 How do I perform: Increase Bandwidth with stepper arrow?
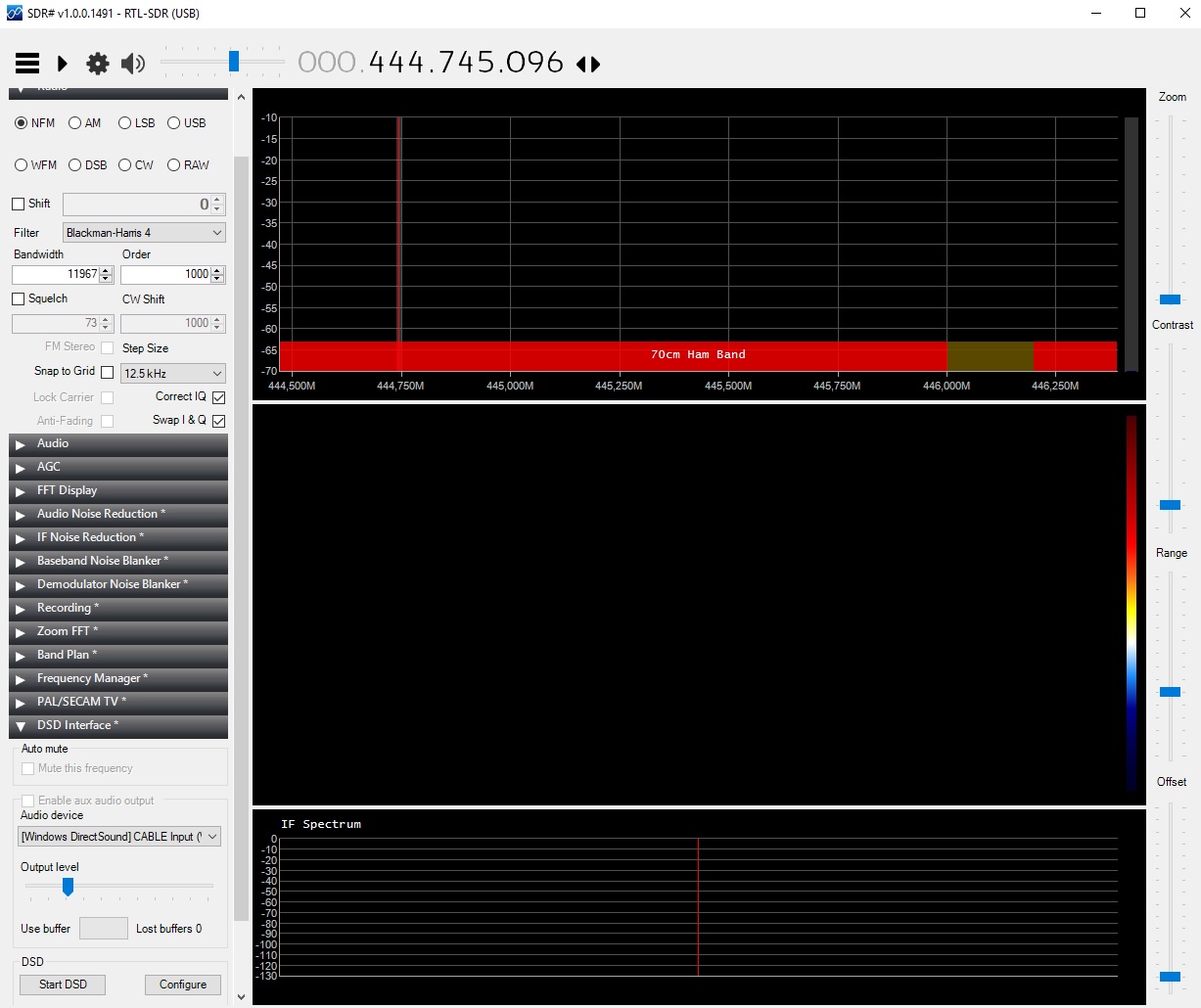coord(107,270)
